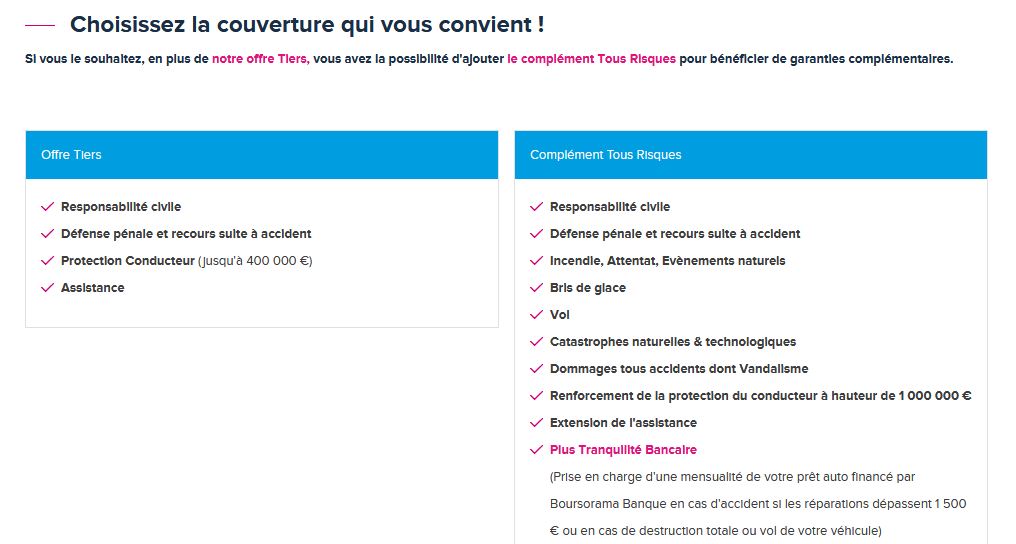Image resolution: width=1016 pixels, height=544 pixels.
Task: Click Renforcement de la protection du conducteur item
Action: [x=761, y=396]
